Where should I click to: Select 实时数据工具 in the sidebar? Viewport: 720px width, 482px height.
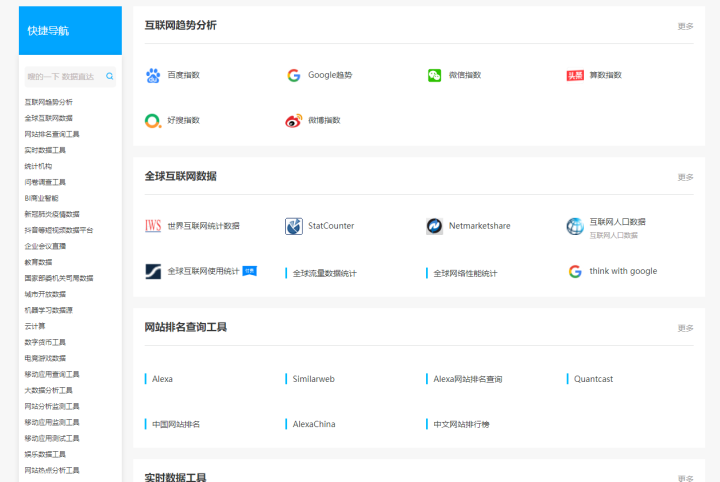click(45, 150)
